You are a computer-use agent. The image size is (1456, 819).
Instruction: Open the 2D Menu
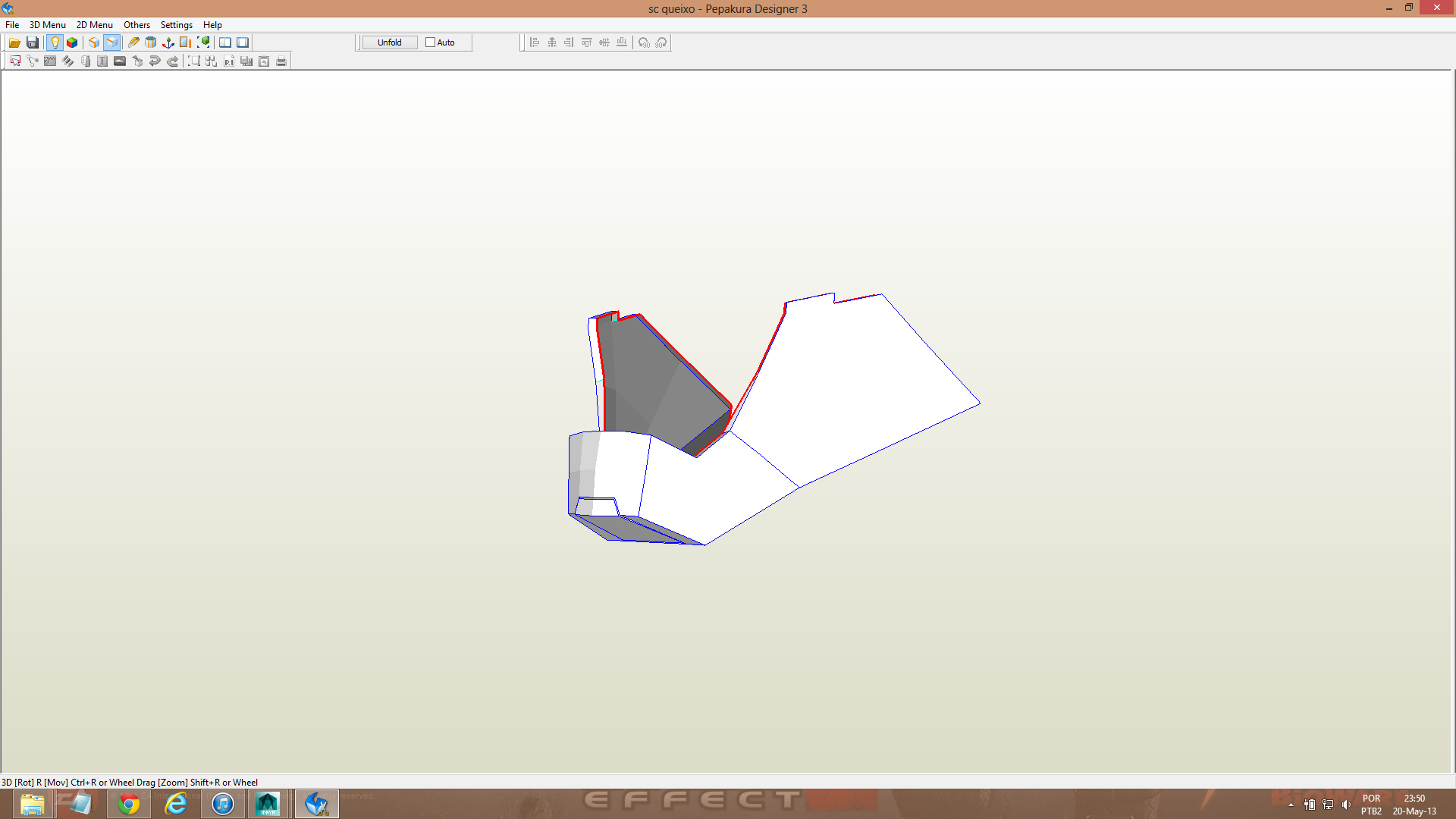(94, 25)
